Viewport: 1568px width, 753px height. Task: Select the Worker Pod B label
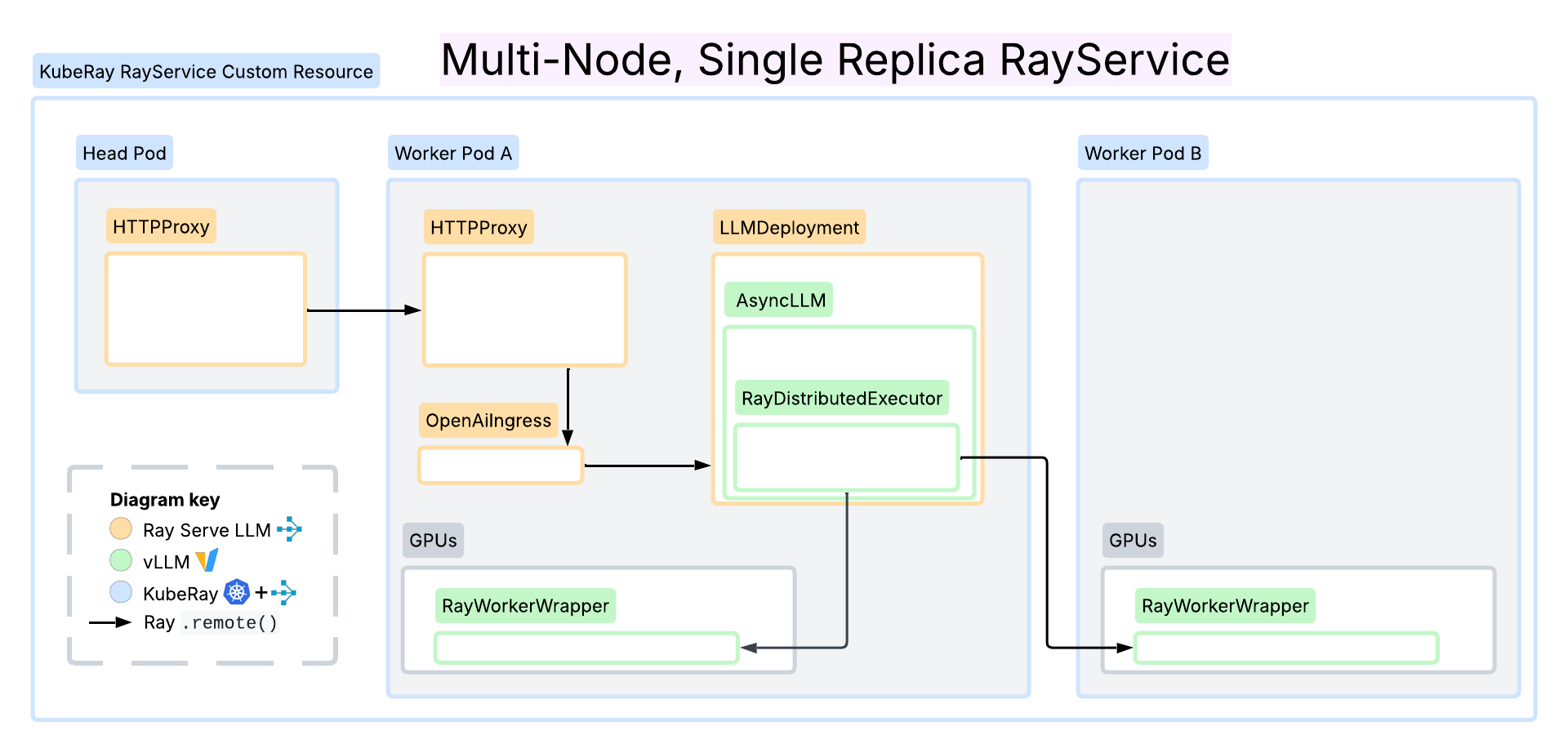point(1143,153)
